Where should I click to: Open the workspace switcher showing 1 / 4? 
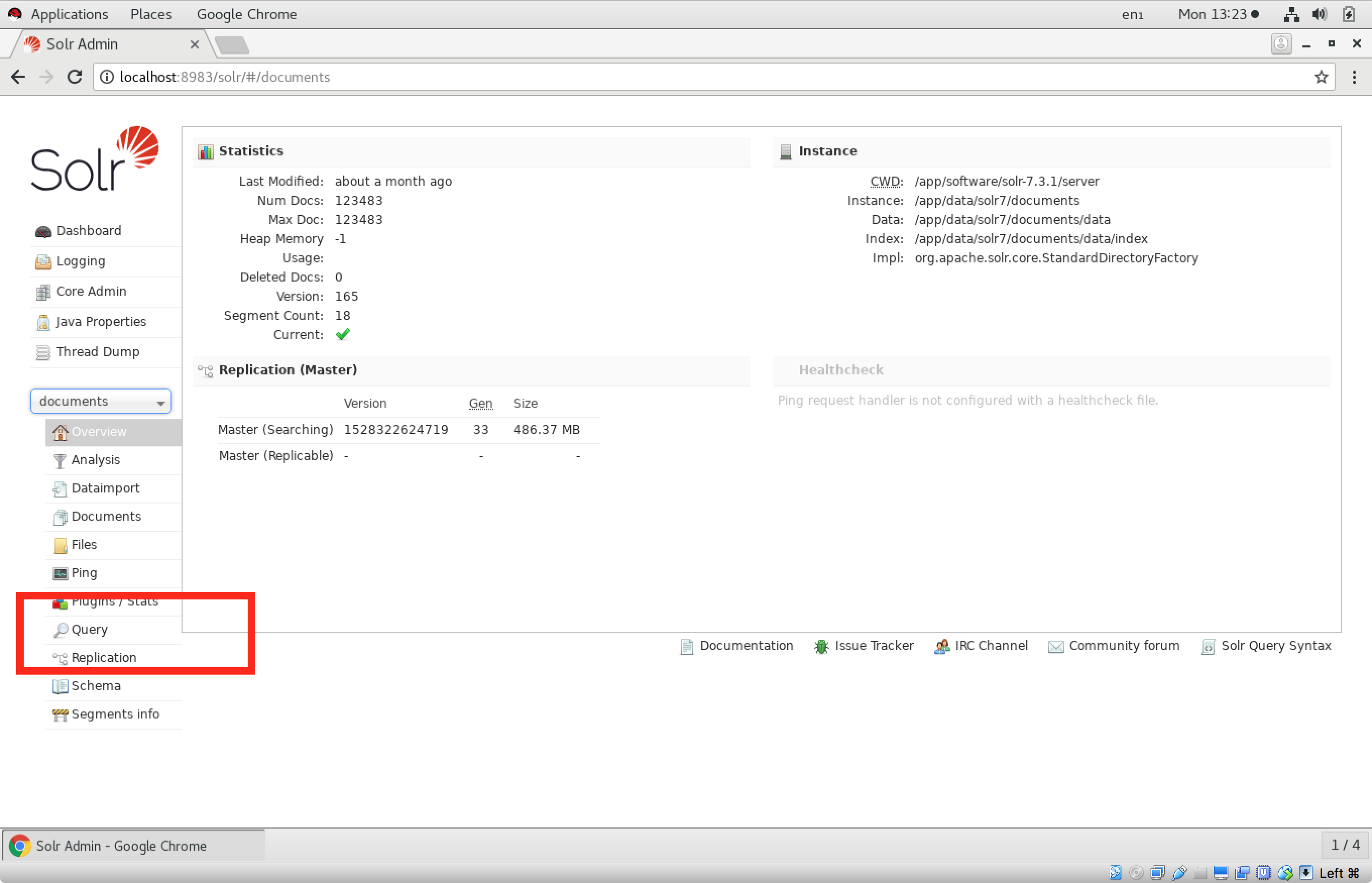click(x=1344, y=845)
